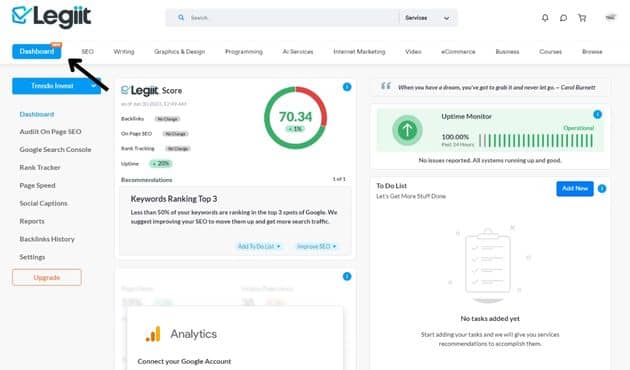Expand the Services search dropdown
Screen dimensions: 630x370
click(428, 18)
